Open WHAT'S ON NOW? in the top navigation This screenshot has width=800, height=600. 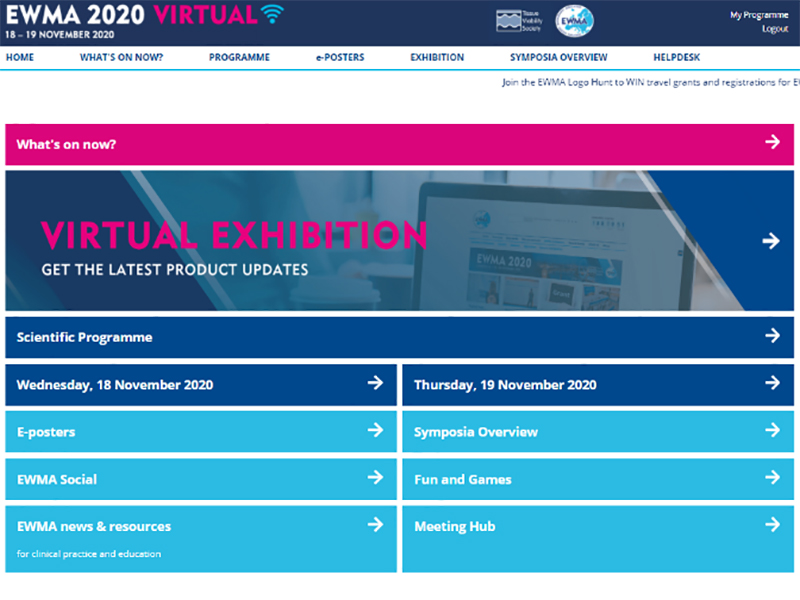[x=121, y=58]
